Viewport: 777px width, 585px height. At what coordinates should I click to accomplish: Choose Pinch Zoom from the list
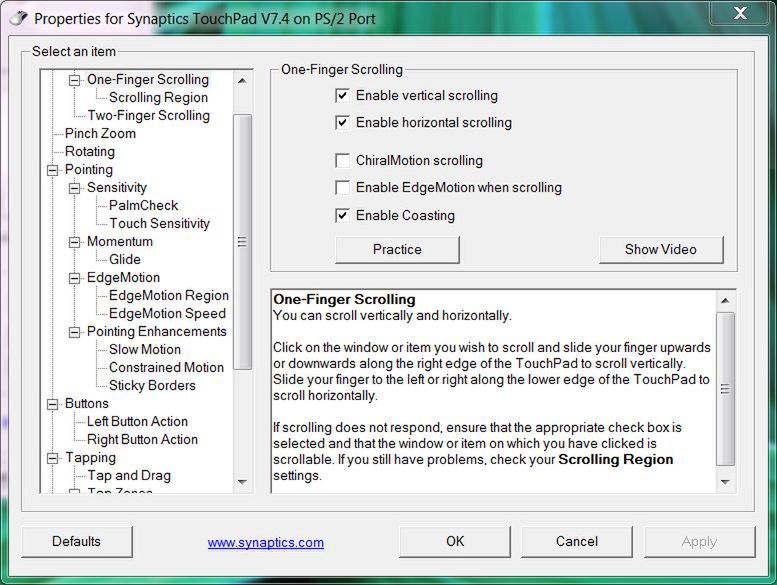point(100,133)
